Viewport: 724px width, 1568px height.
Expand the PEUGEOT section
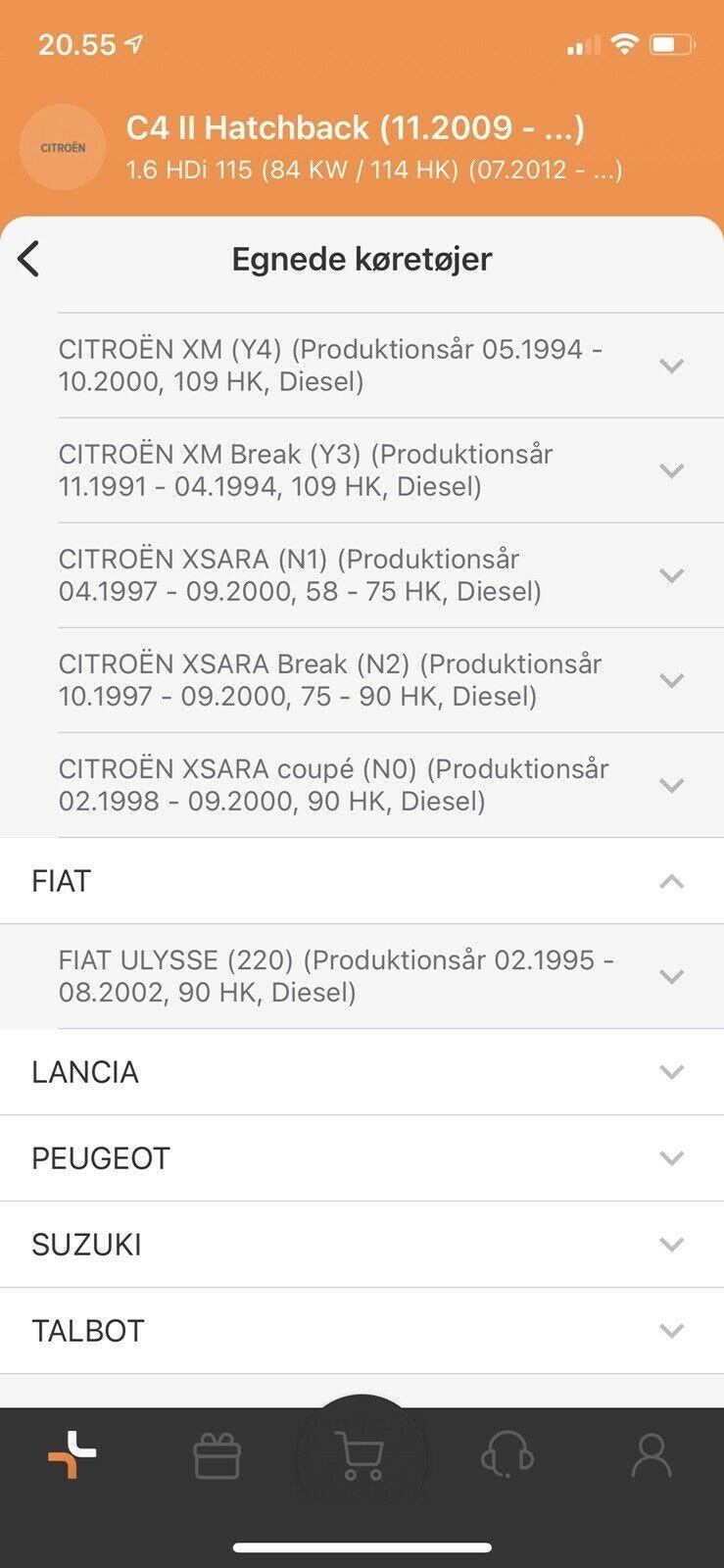671,1158
